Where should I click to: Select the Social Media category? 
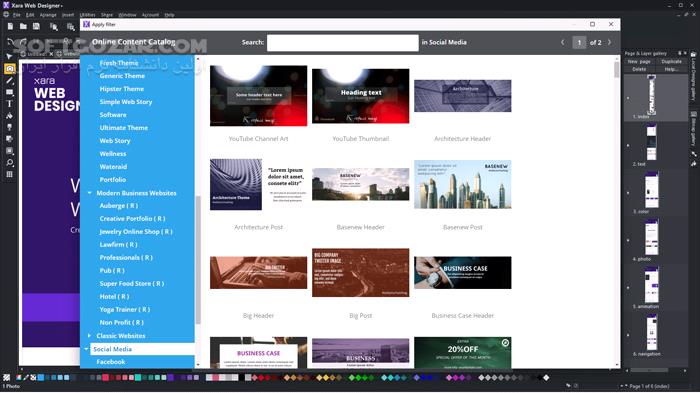point(142,349)
